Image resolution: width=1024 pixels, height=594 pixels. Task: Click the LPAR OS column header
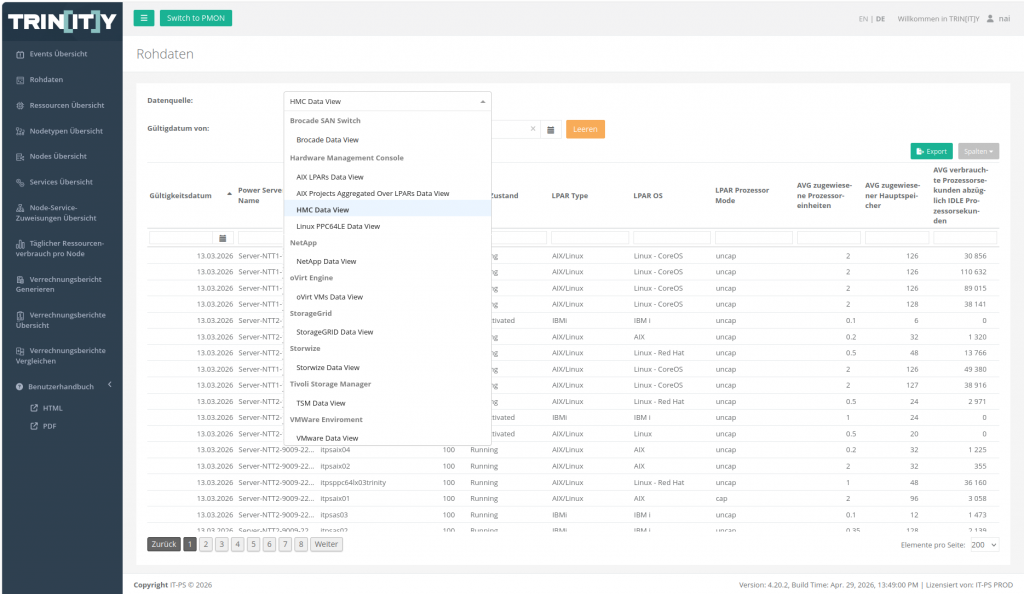click(x=648, y=195)
